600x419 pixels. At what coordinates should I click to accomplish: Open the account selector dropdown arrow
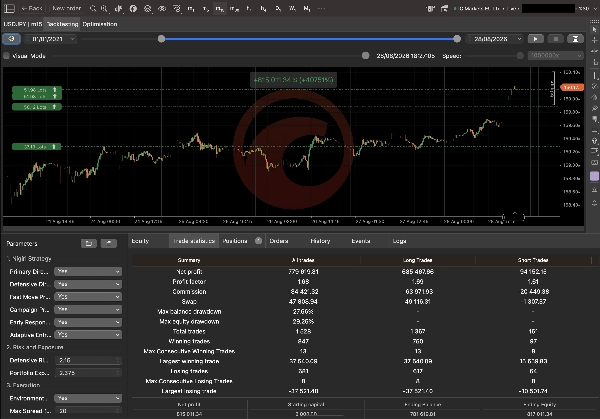[593, 8]
